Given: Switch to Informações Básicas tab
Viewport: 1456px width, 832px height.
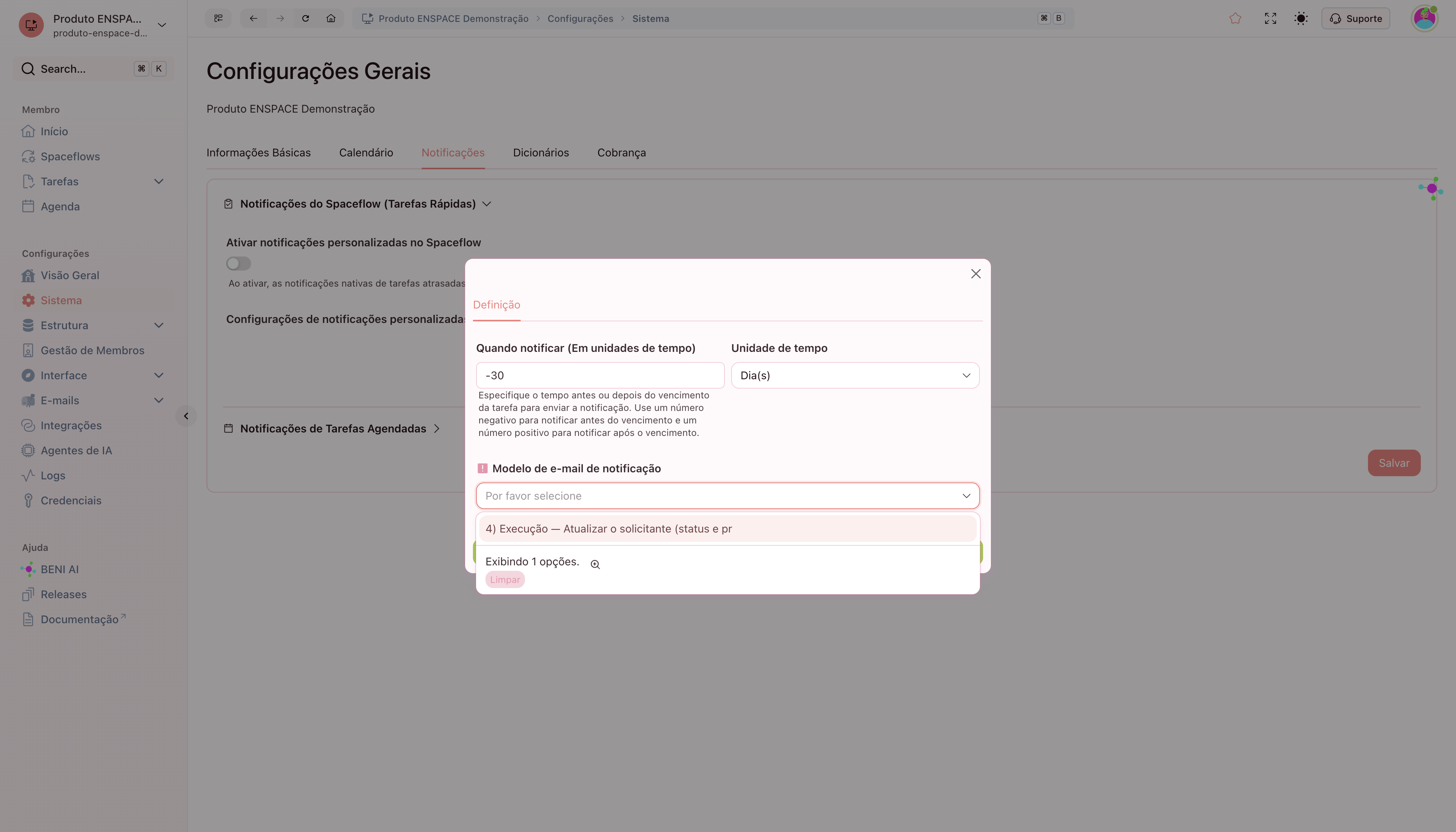Looking at the screenshot, I should coord(259,152).
